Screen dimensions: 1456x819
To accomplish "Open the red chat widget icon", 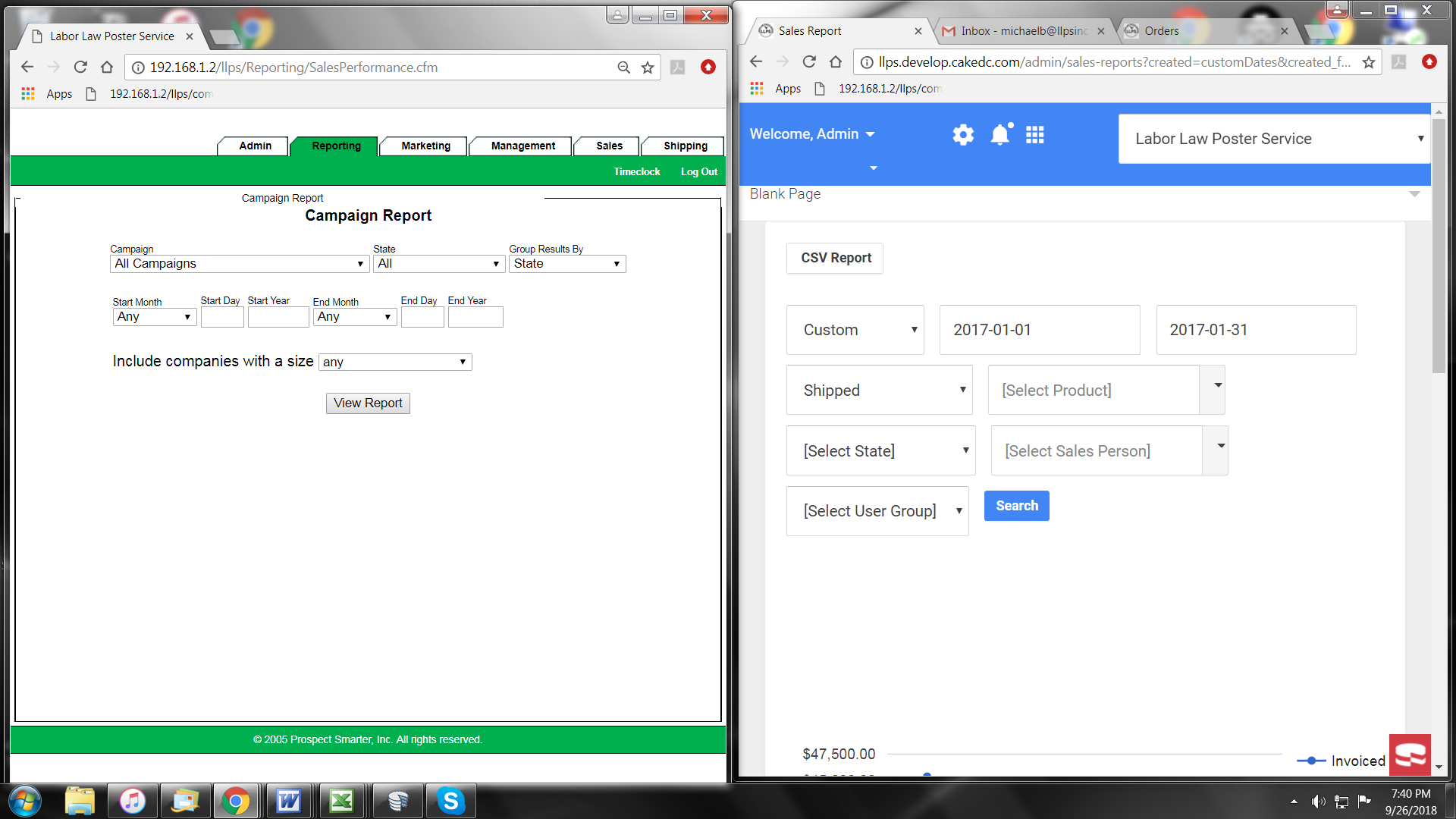I will pyautogui.click(x=1410, y=755).
